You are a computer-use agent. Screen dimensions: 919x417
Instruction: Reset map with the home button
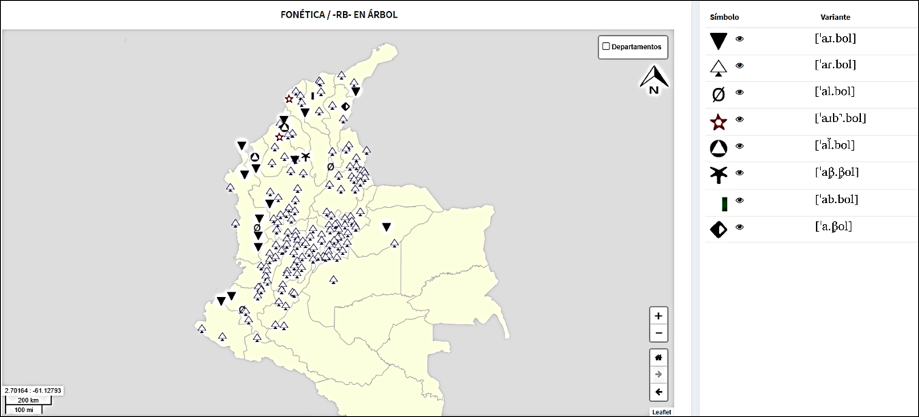pyautogui.click(x=658, y=357)
